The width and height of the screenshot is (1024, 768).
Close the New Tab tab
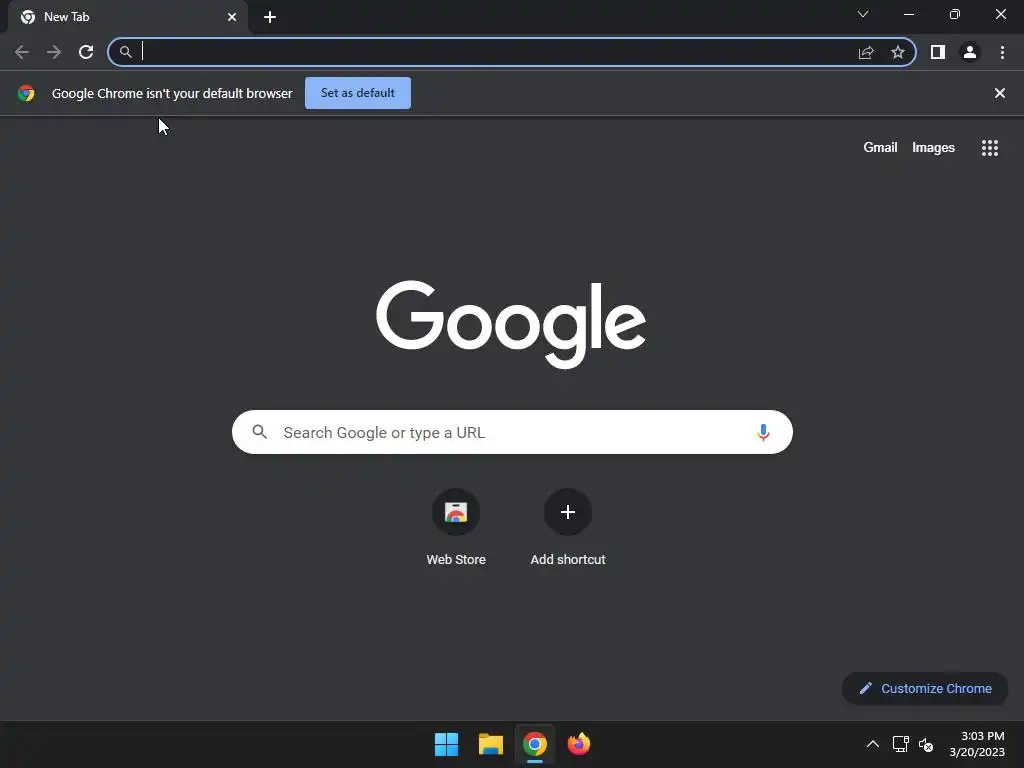(x=232, y=17)
